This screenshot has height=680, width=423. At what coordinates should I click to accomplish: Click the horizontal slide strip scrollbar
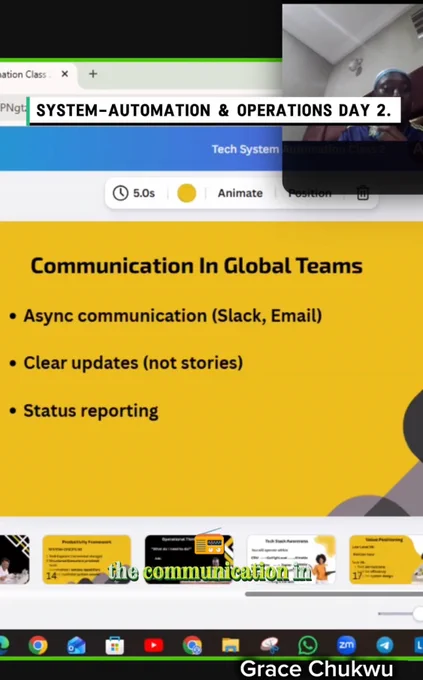coord(334,594)
